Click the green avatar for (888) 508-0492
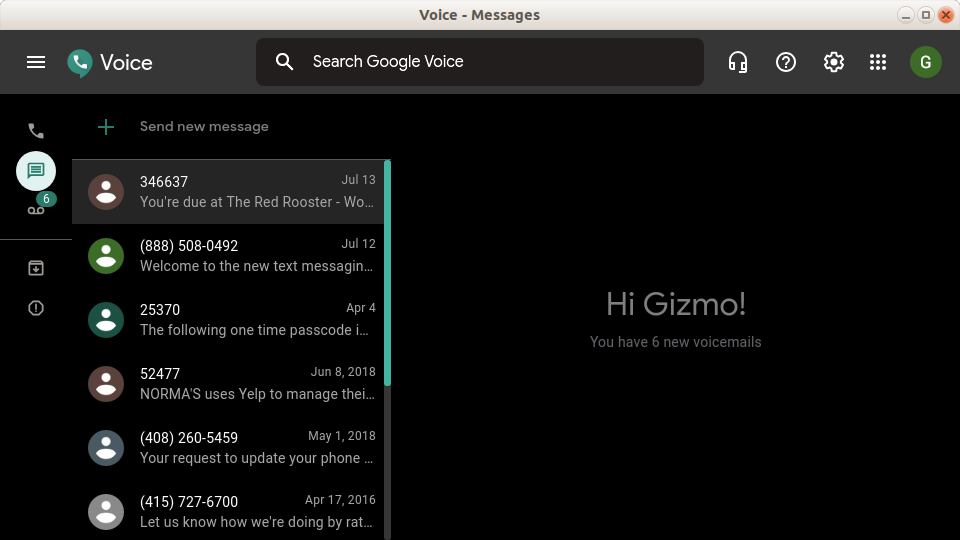The height and width of the screenshot is (540, 960). coord(106,256)
